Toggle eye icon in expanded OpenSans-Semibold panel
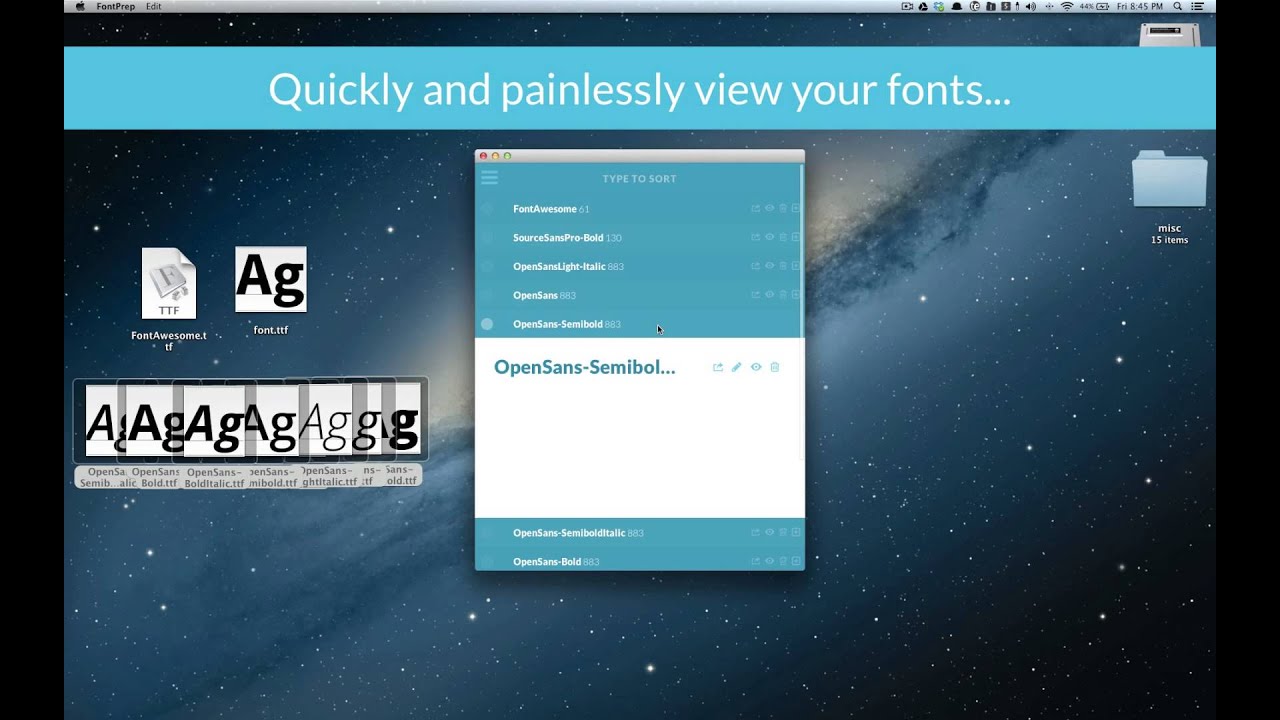Image resolution: width=1280 pixels, height=720 pixels. tap(756, 367)
